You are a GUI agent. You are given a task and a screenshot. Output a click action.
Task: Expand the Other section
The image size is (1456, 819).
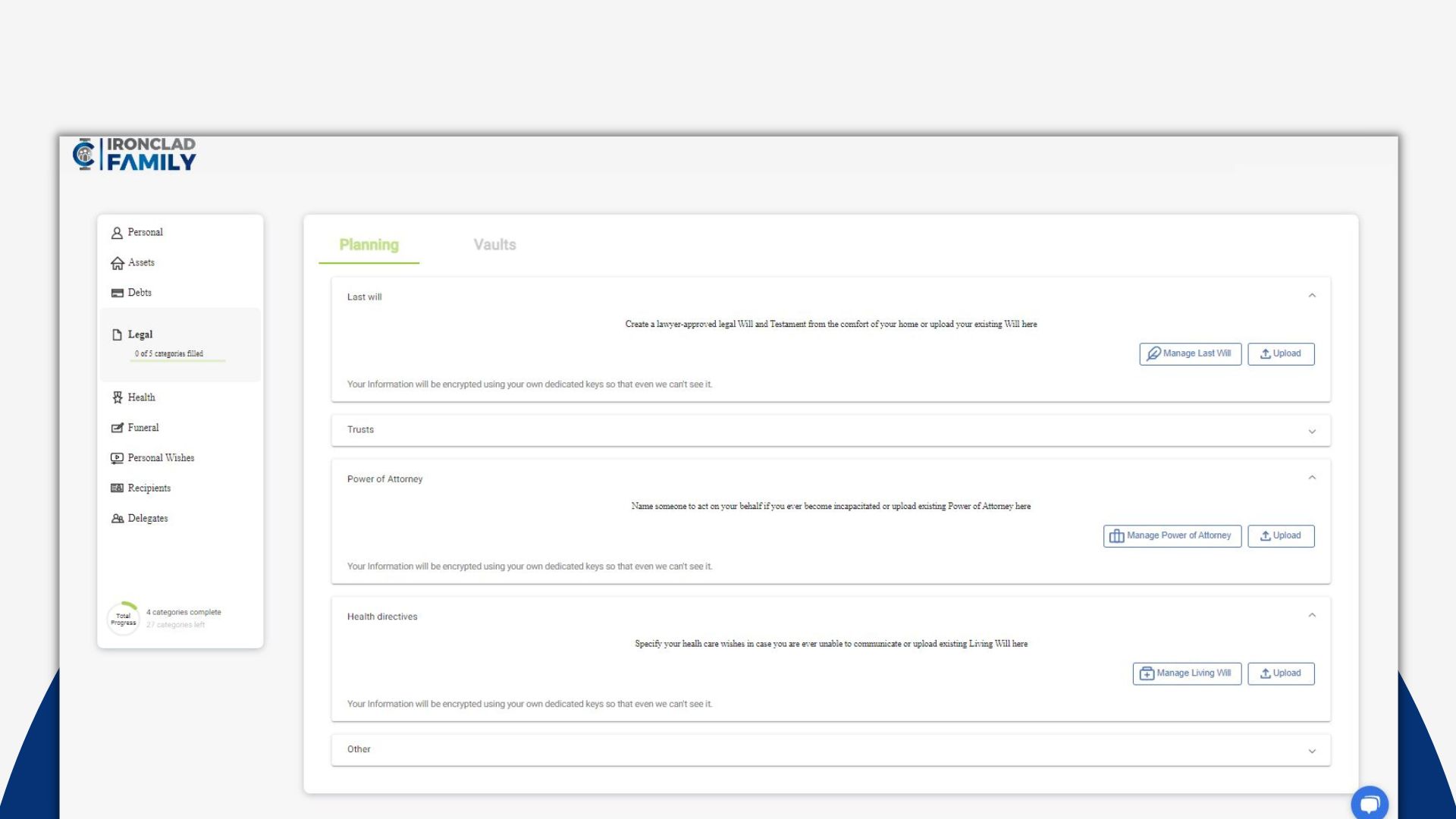pyautogui.click(x=1312, y=751)
